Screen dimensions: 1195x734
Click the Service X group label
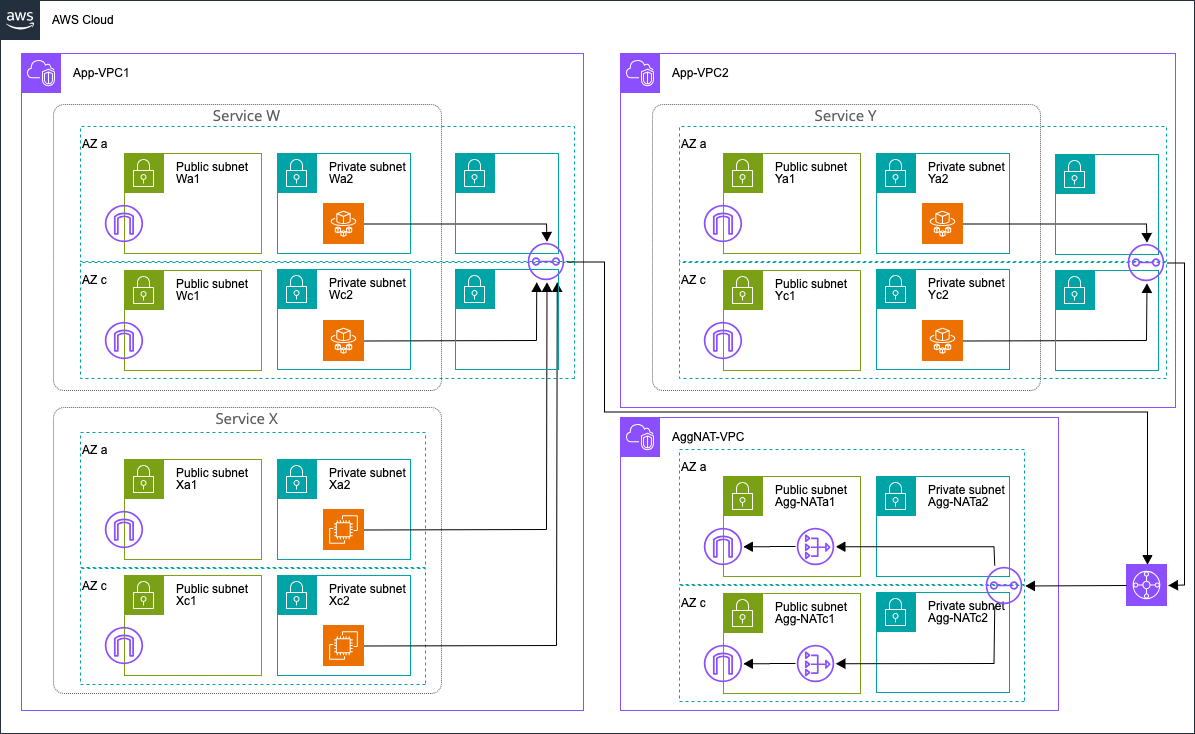tap(245, 419)
